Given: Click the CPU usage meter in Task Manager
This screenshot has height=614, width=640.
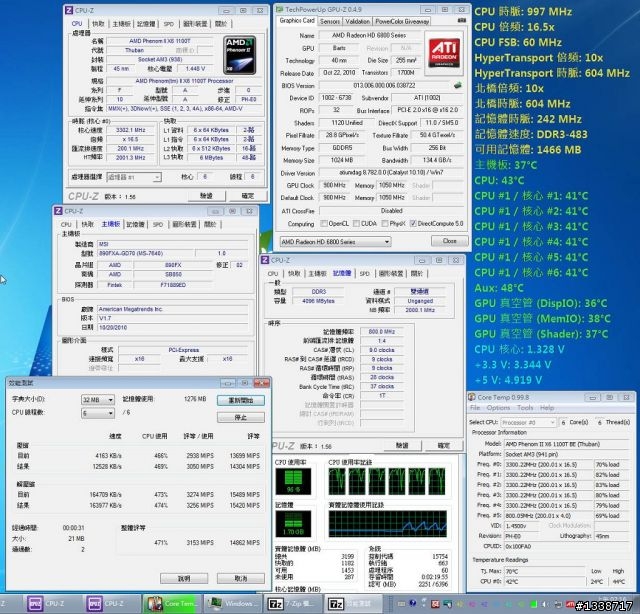Looking at the screenshot, I should click(293, 481).
